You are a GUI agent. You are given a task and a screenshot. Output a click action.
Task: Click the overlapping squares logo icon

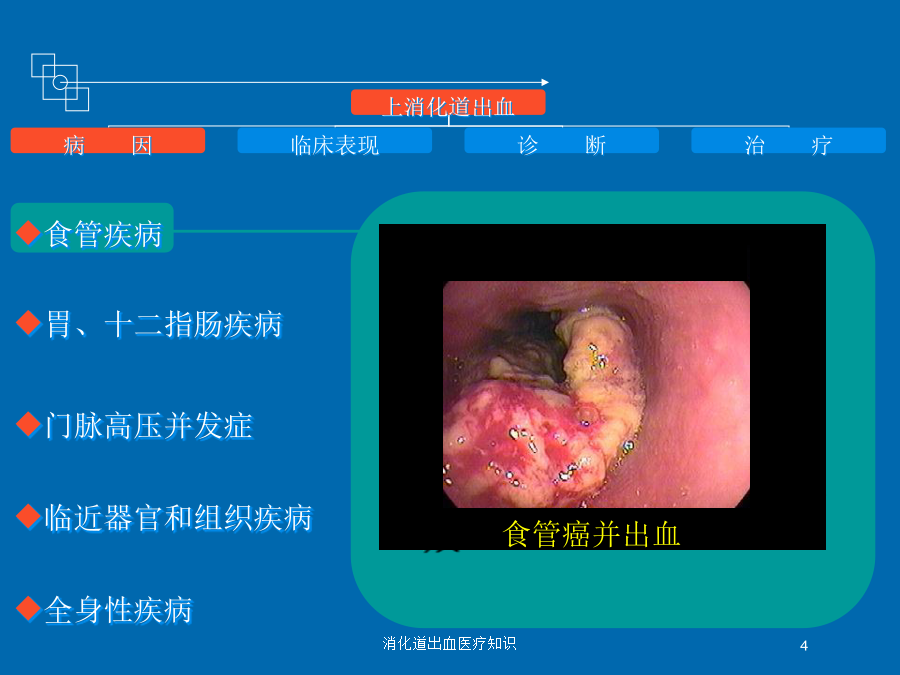click(x=60, y=82)
